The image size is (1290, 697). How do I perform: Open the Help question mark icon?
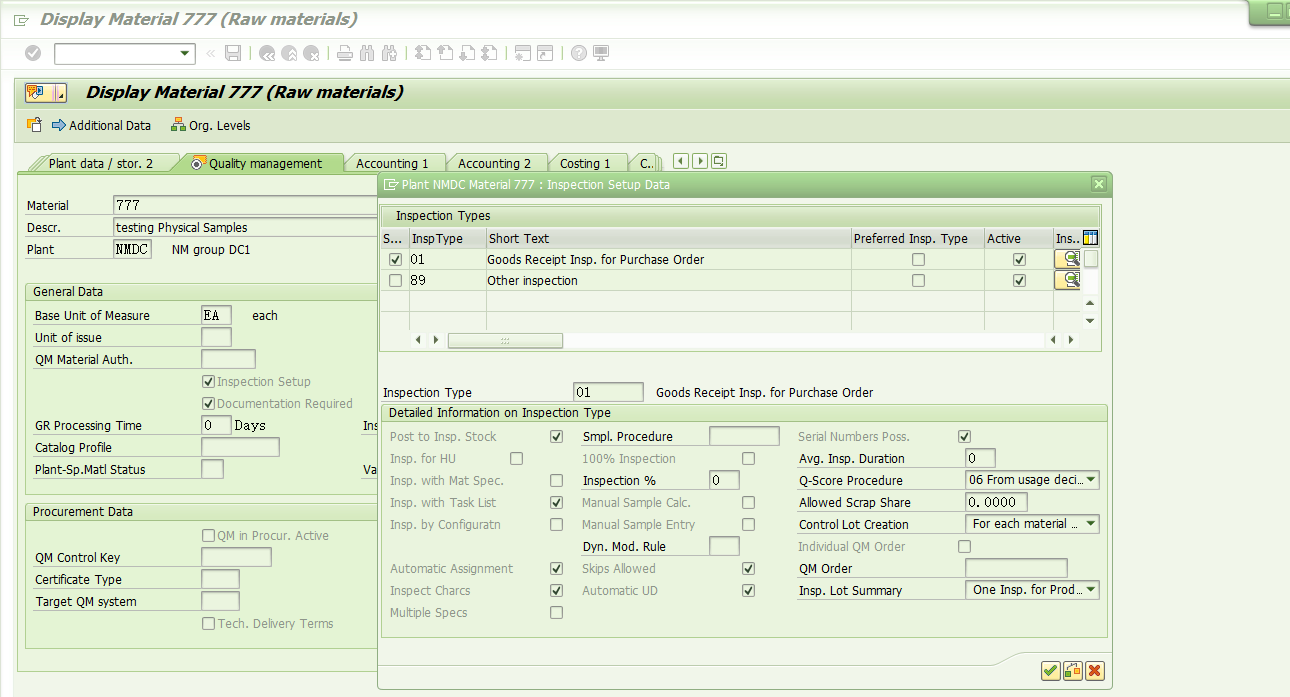click(580, 53)
